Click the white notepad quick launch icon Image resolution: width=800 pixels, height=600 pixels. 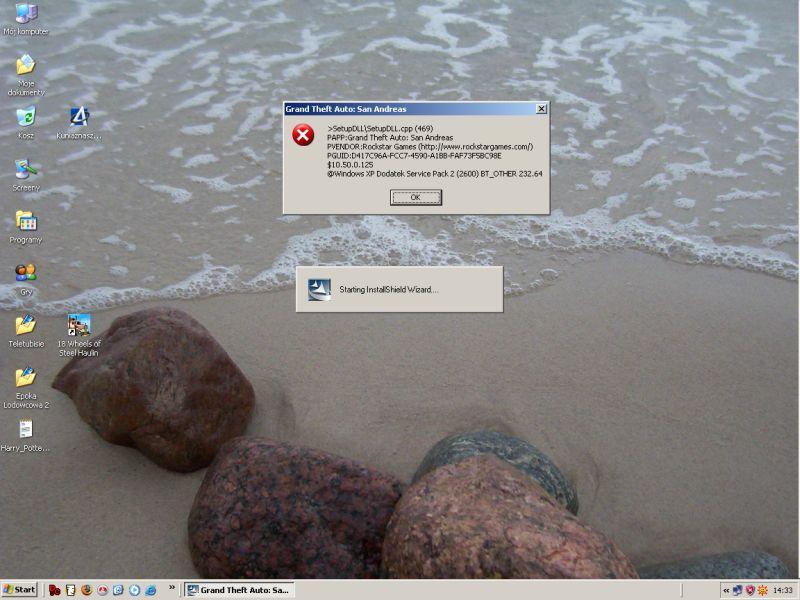(x=71, y=590)
